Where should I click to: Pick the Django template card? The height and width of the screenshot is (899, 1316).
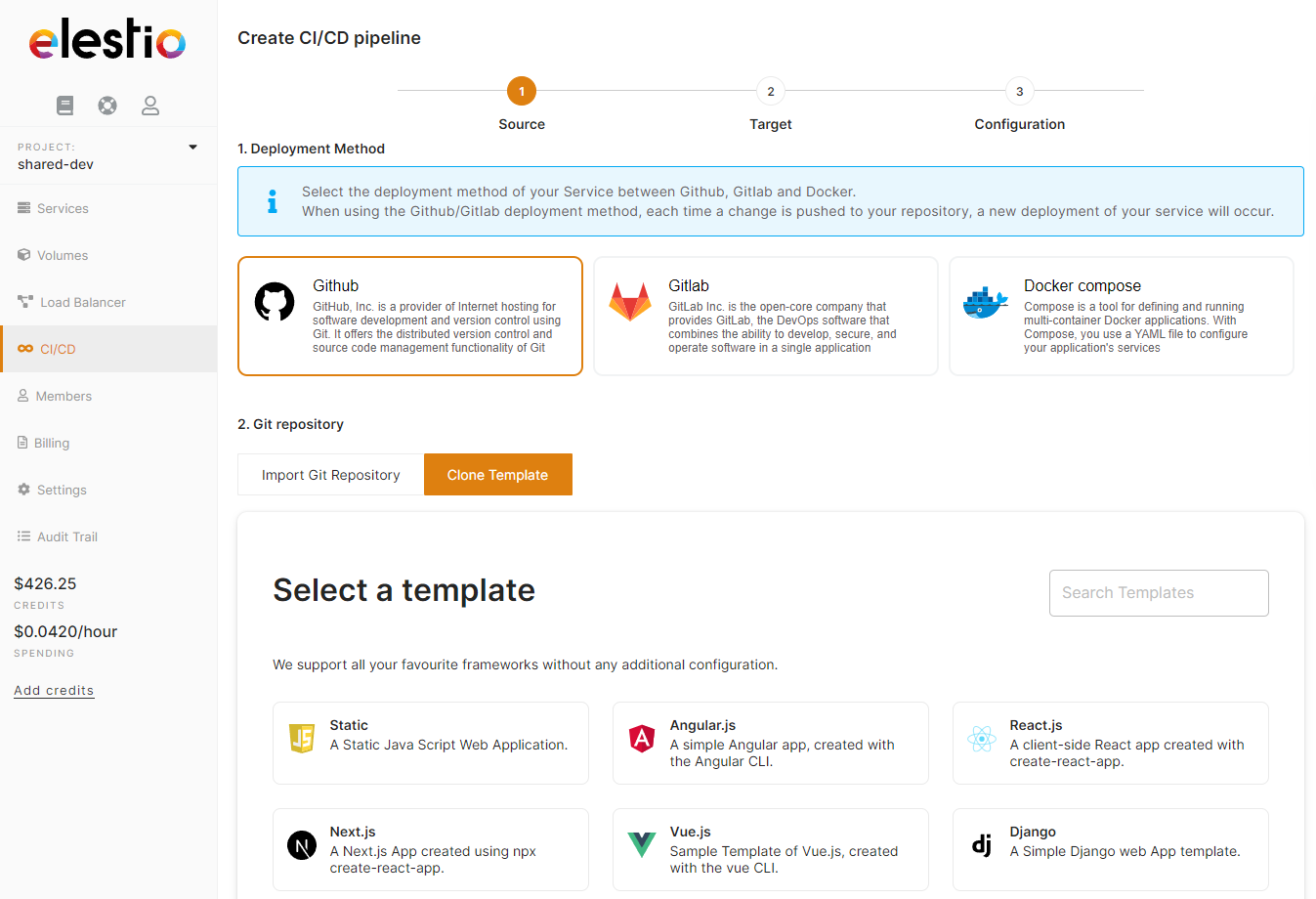coord(1110,849)
